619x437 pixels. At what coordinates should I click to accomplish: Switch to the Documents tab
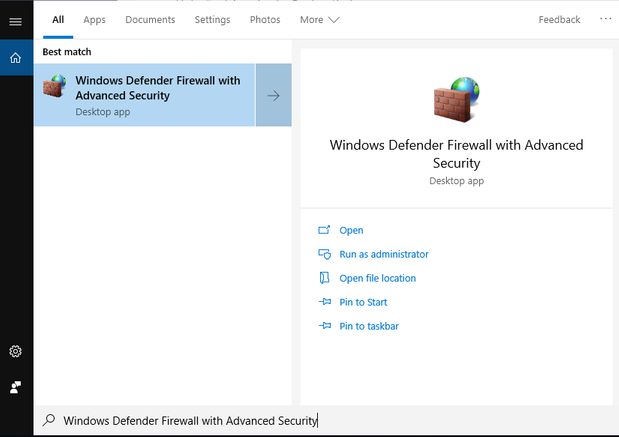pyautogui.click(x=150, y=20)
